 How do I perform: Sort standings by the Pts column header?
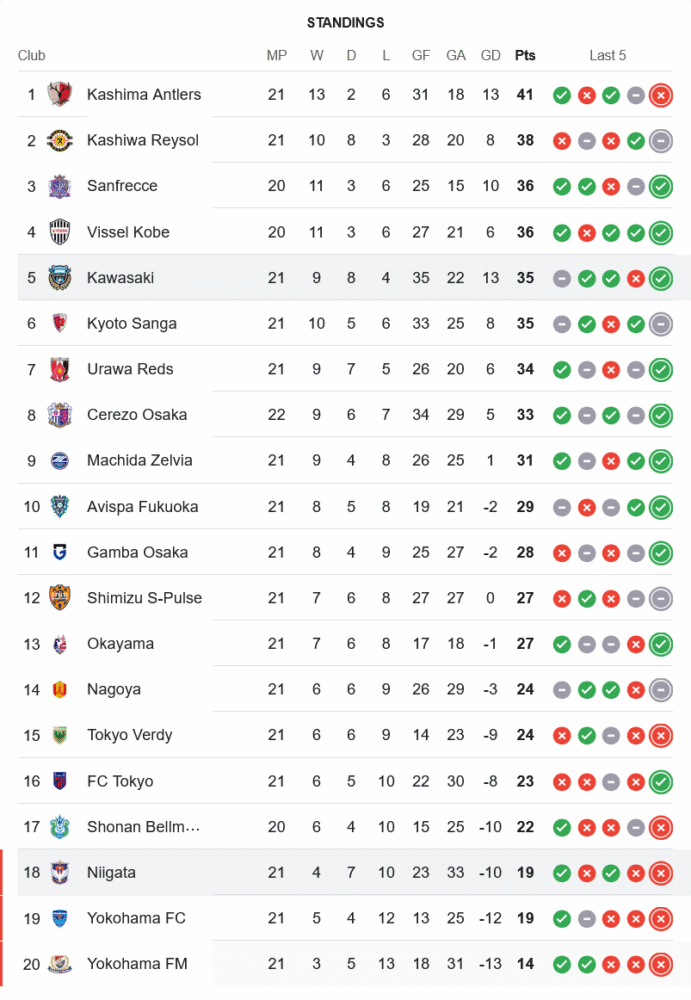tap(525, 55)
